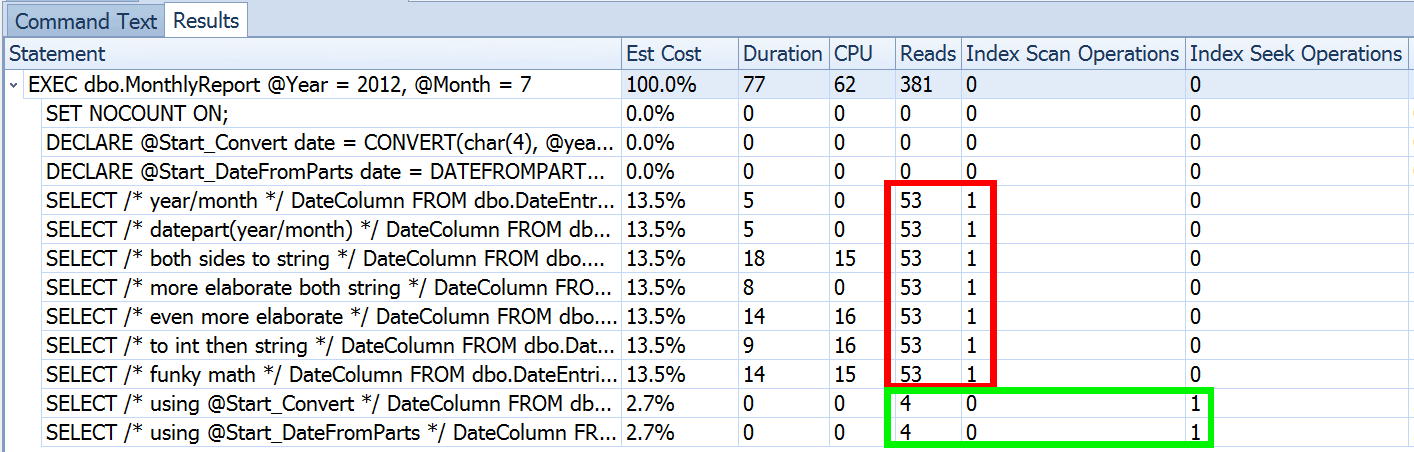This screenshot has width=1414, height=452.
Task: Switch to the Command Text tab
Action: [85, 20]
